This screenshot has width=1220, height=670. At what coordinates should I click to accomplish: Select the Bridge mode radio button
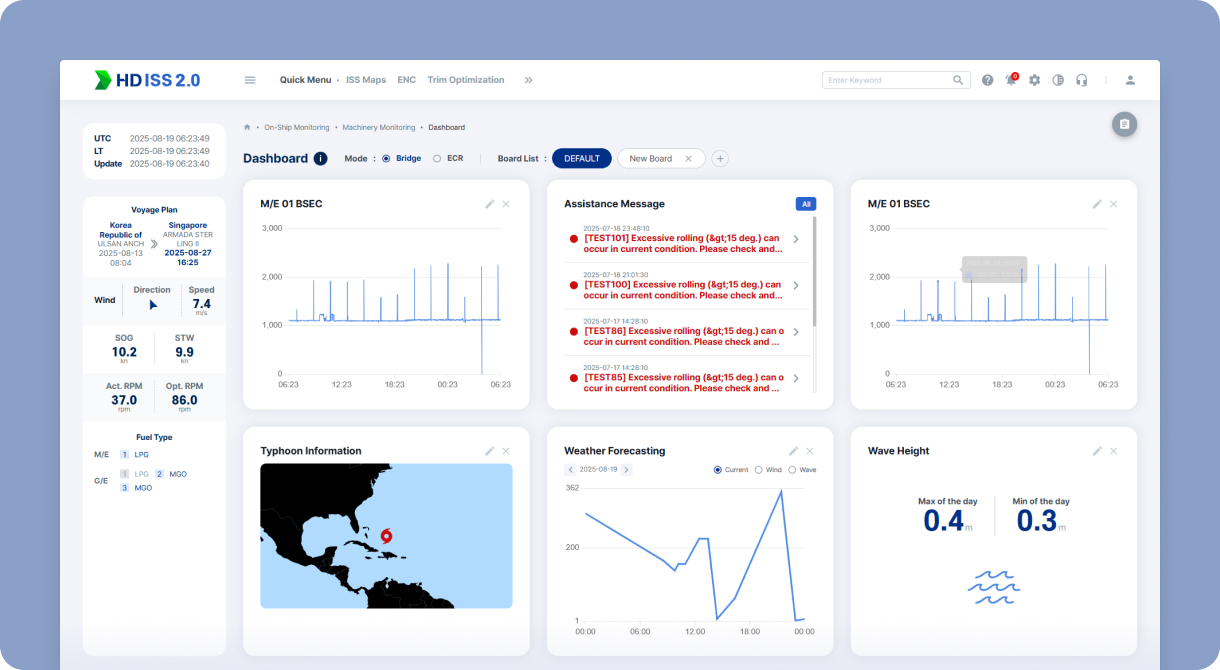point(386,158)
